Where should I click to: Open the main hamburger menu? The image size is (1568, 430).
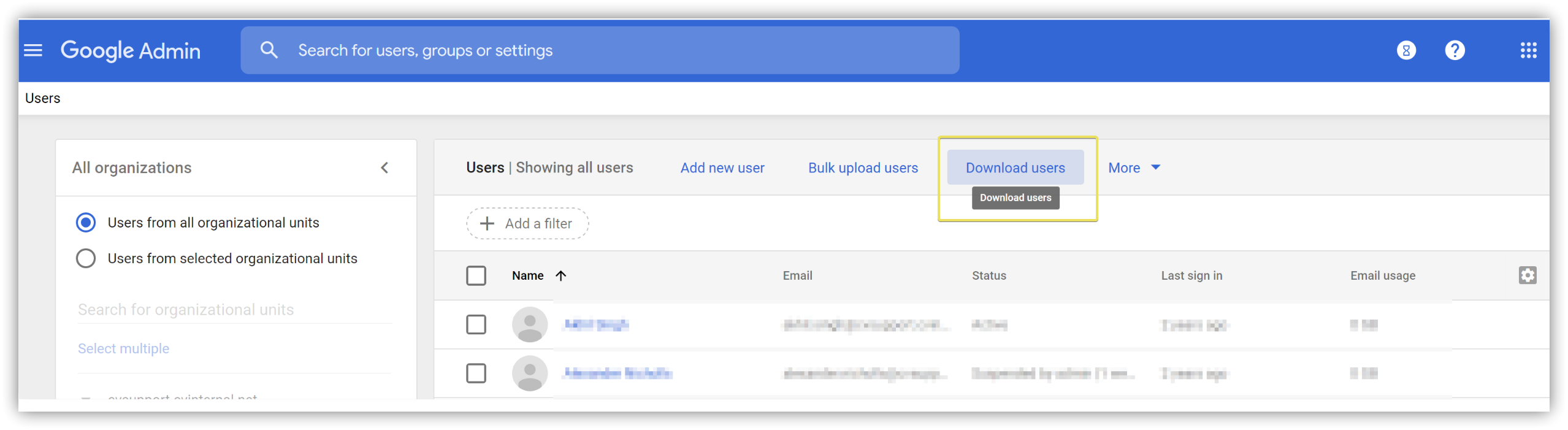pos(33,50)
